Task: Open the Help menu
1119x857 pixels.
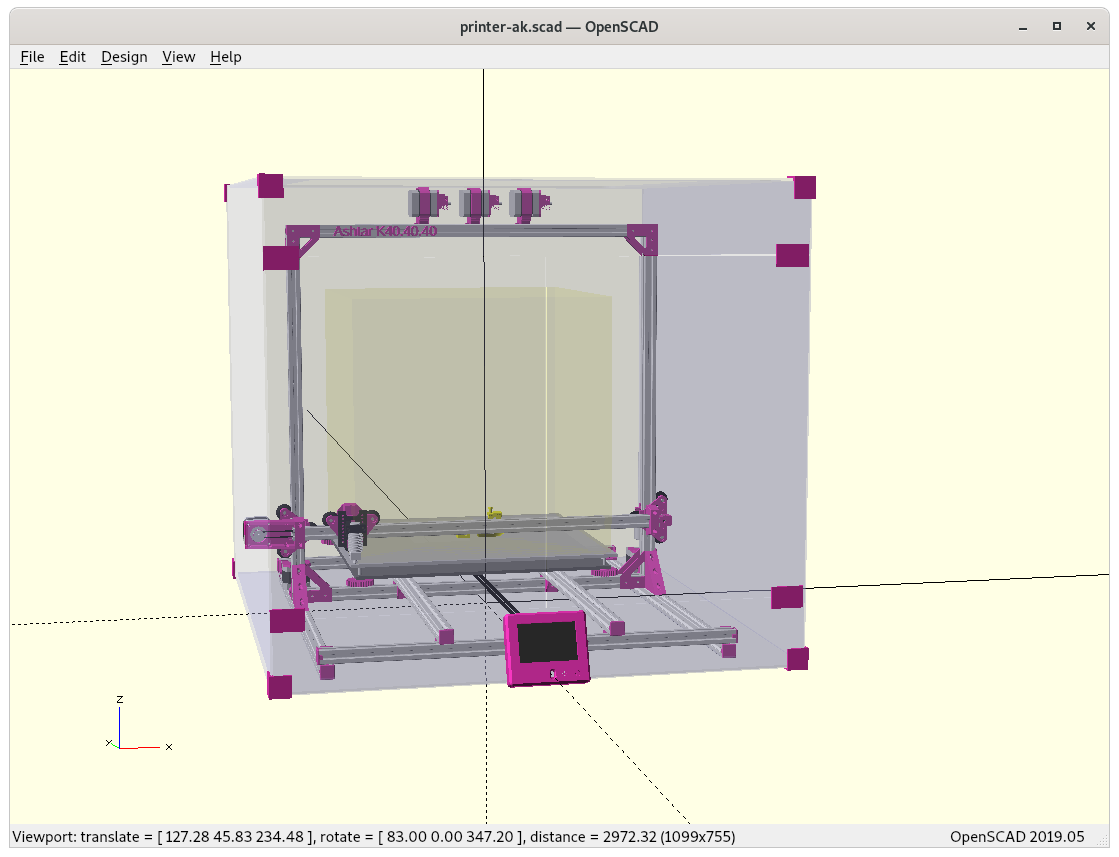Action: 225,57
